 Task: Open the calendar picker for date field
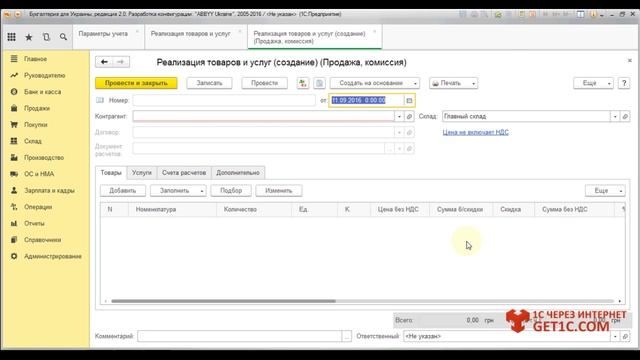pos(409,100)
